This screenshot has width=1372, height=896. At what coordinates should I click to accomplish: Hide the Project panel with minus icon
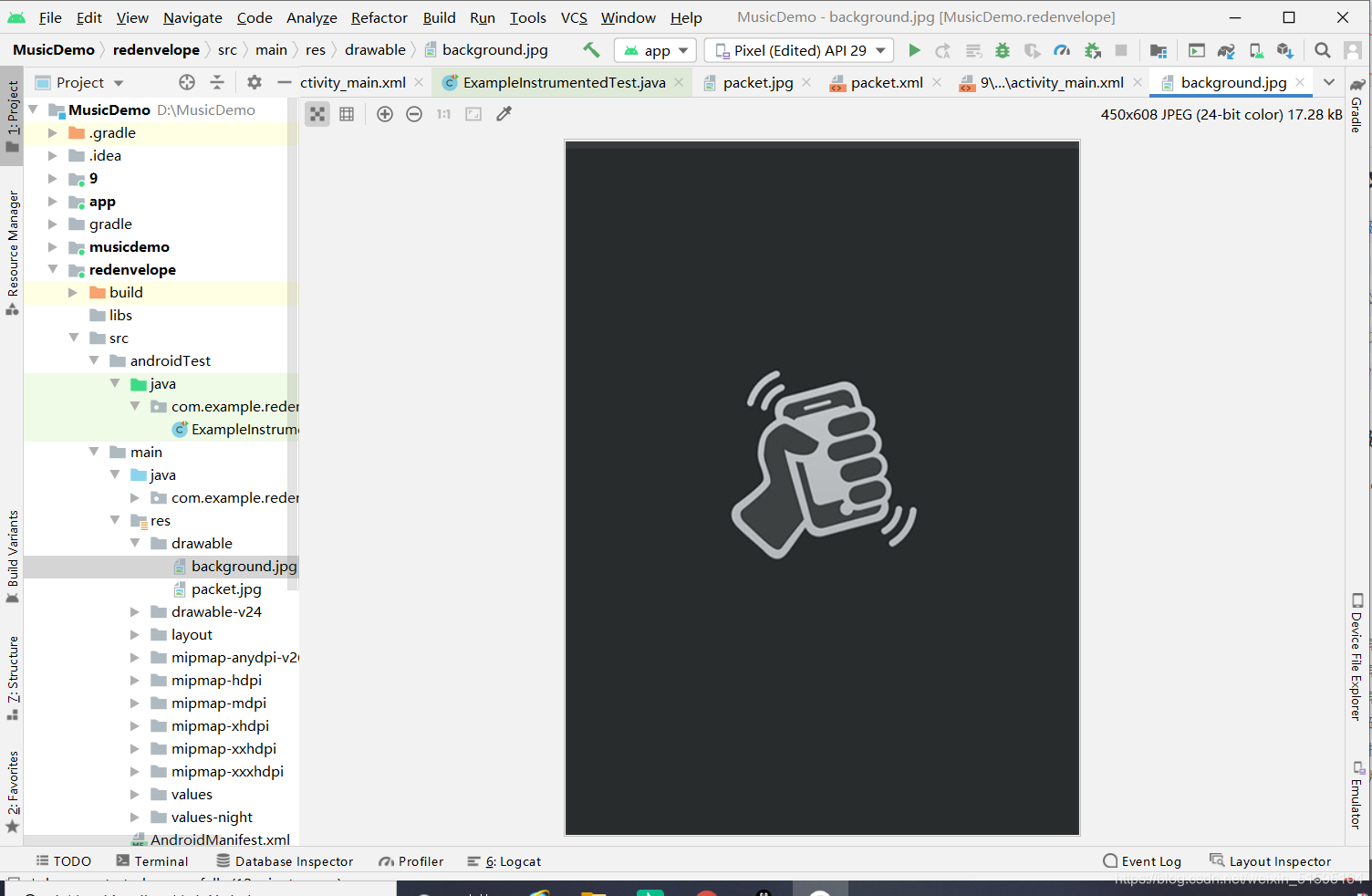[x=285, y=82]
